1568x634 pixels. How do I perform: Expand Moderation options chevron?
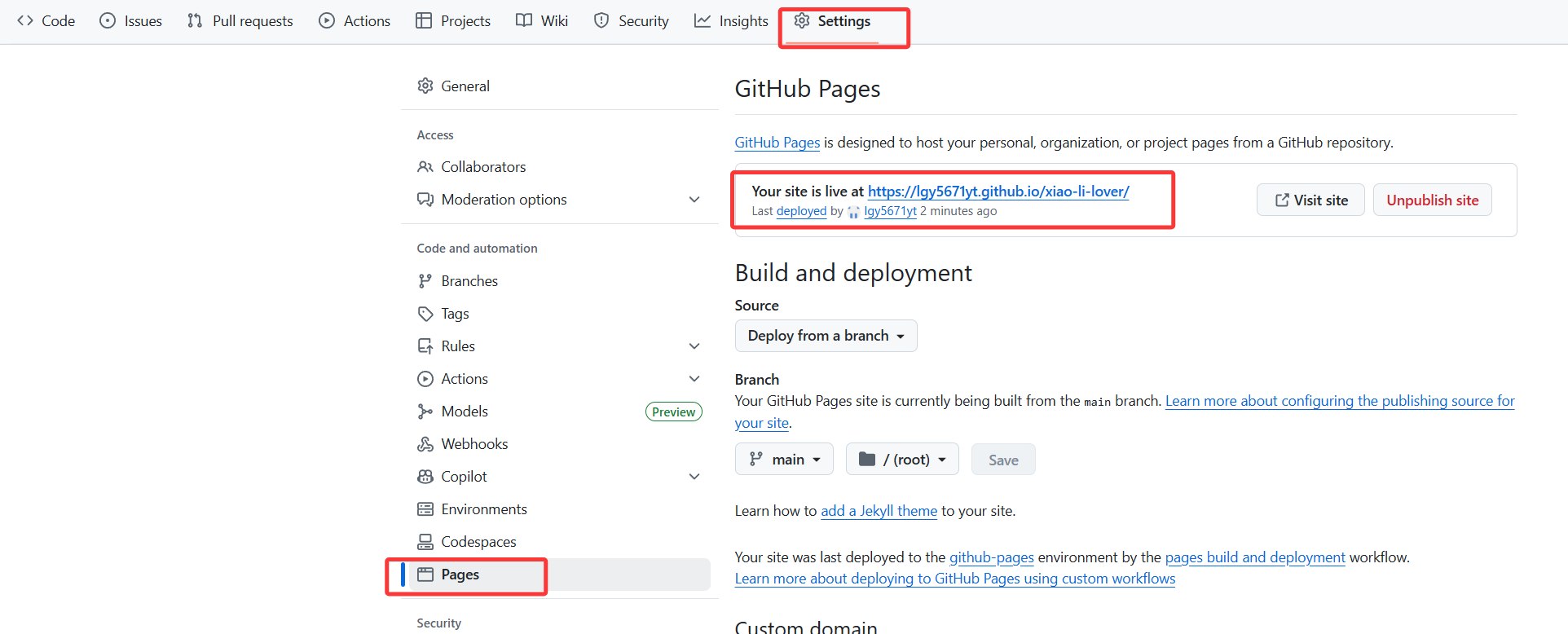[694, 200]
